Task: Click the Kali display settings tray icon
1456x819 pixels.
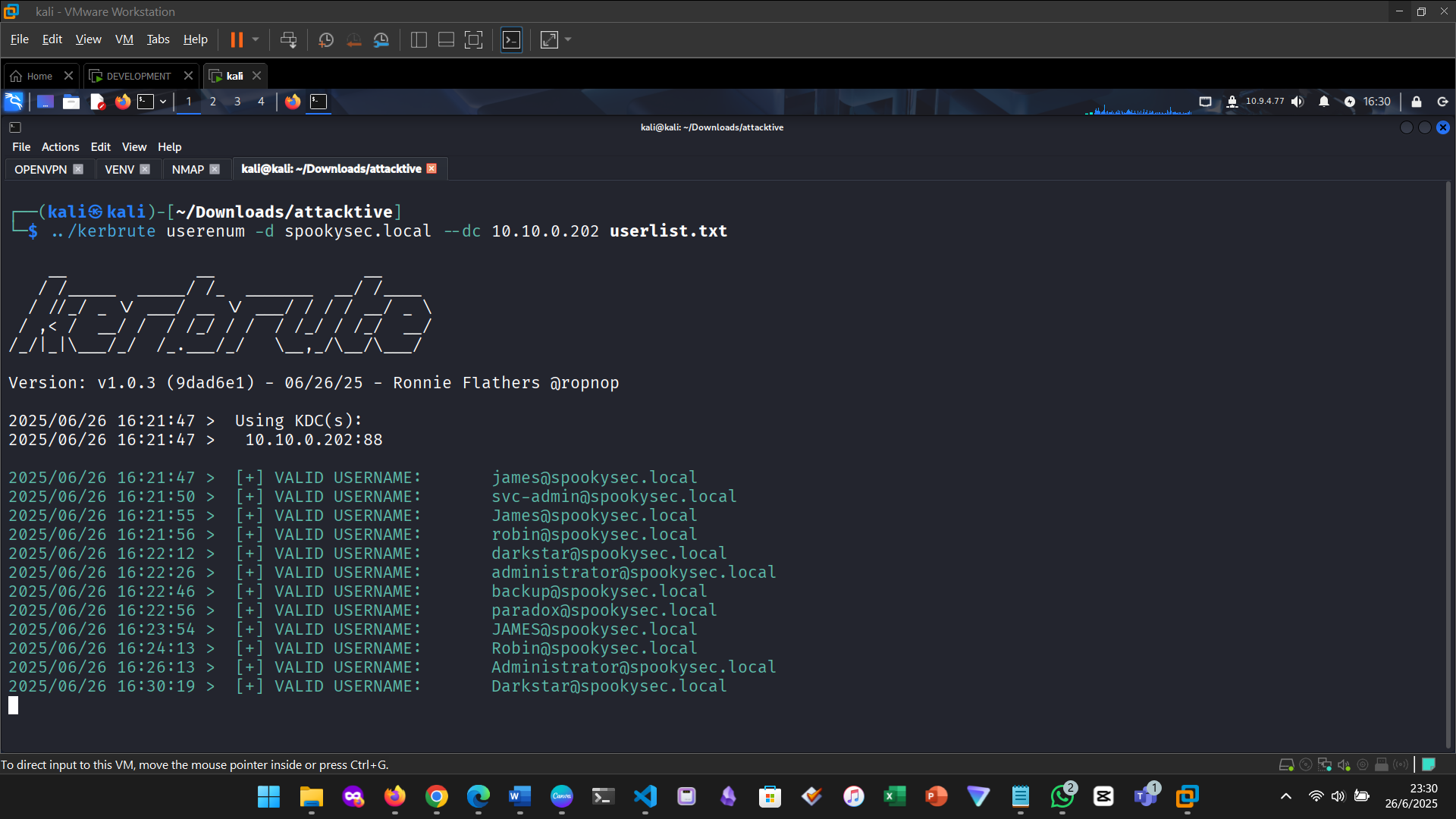Action: pos(1205,102)
